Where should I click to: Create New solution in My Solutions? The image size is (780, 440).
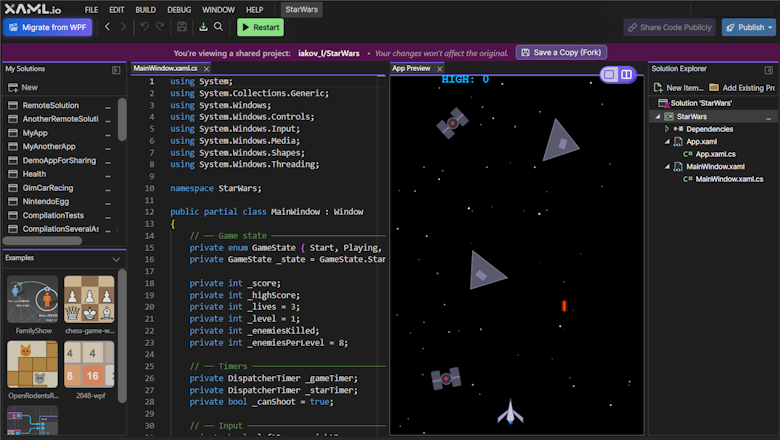coord(23,88)
